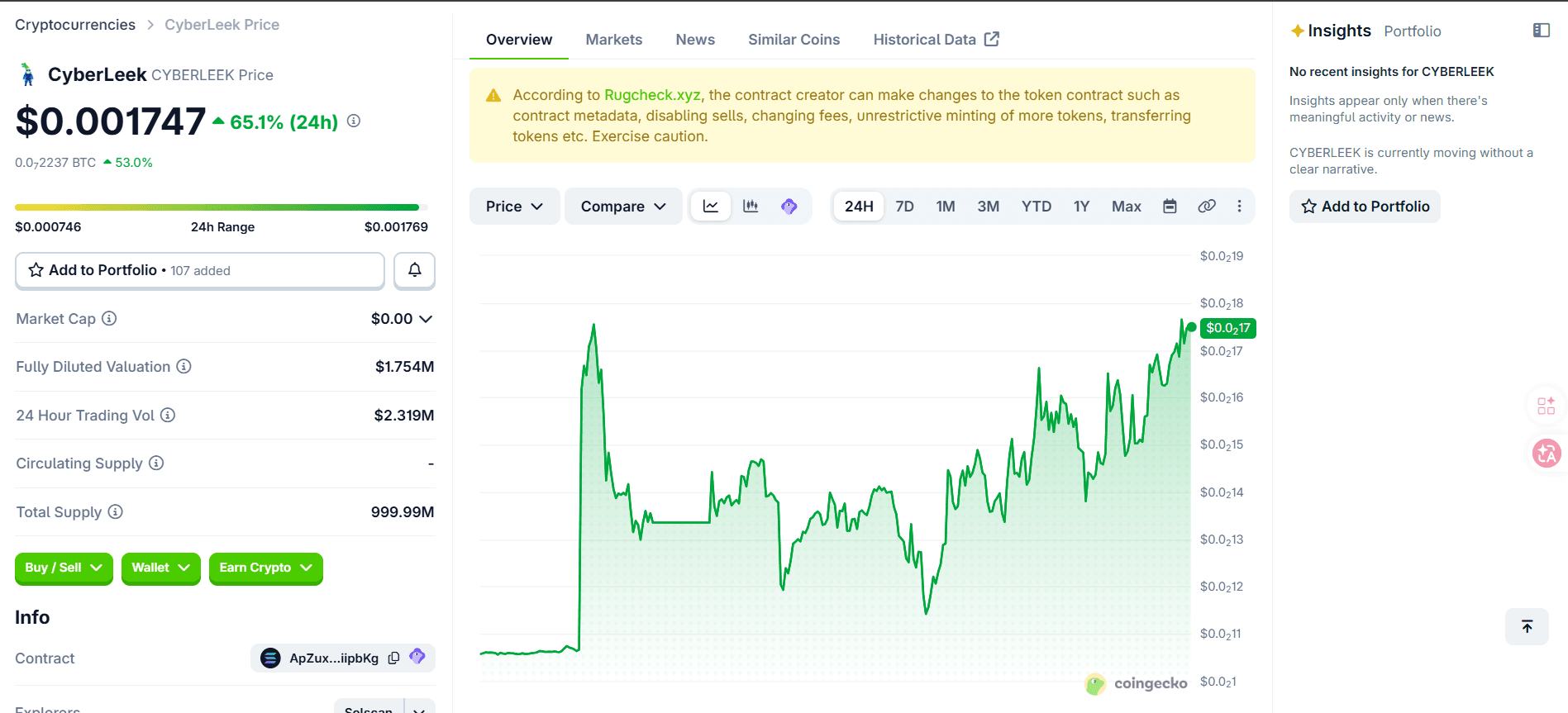Screen dimensions: 1568x713
Task: Click the price alert bell icon
Action: click(x=414, y=270)
